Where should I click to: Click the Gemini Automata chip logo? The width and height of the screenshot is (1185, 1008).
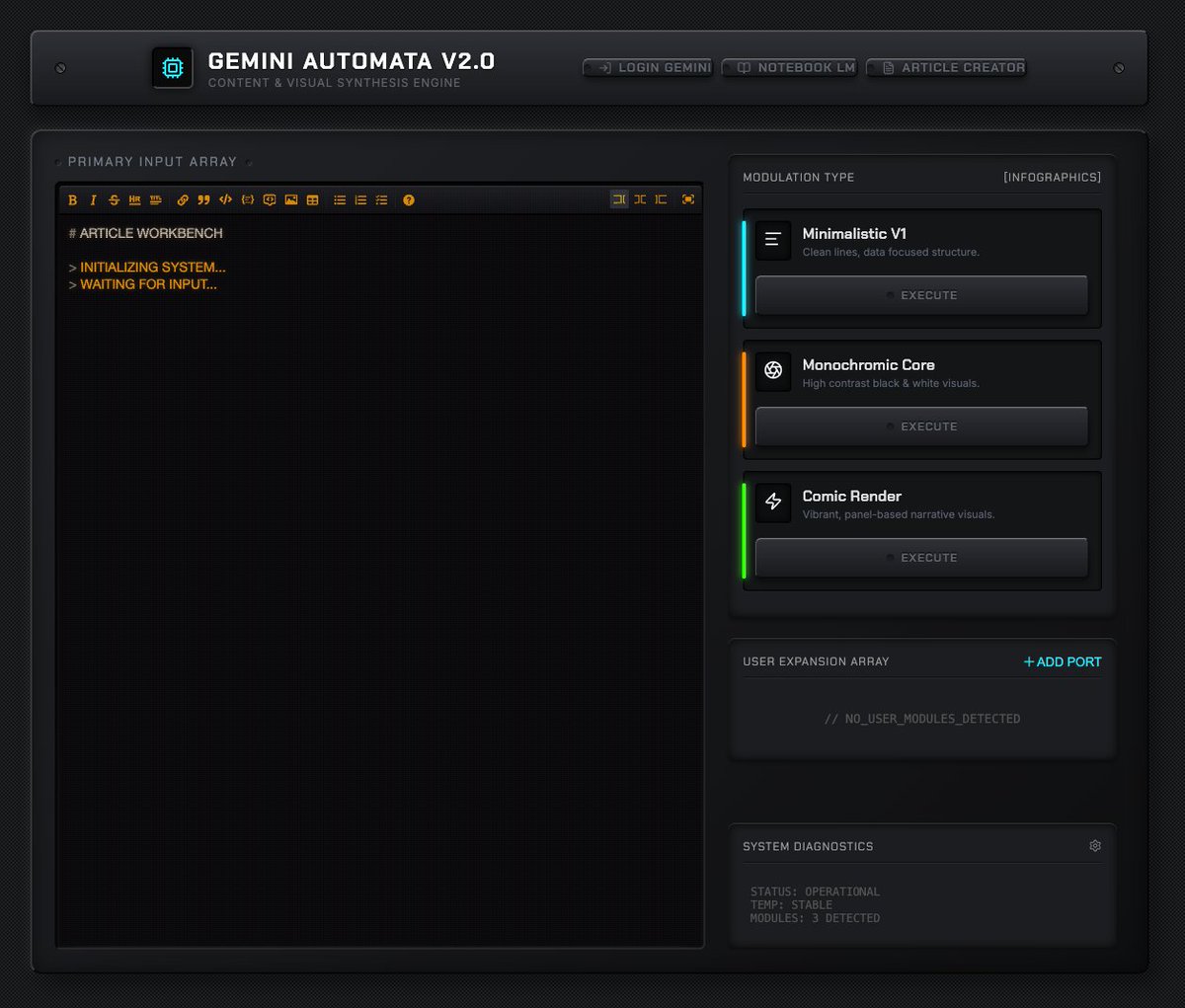[173, 68]
